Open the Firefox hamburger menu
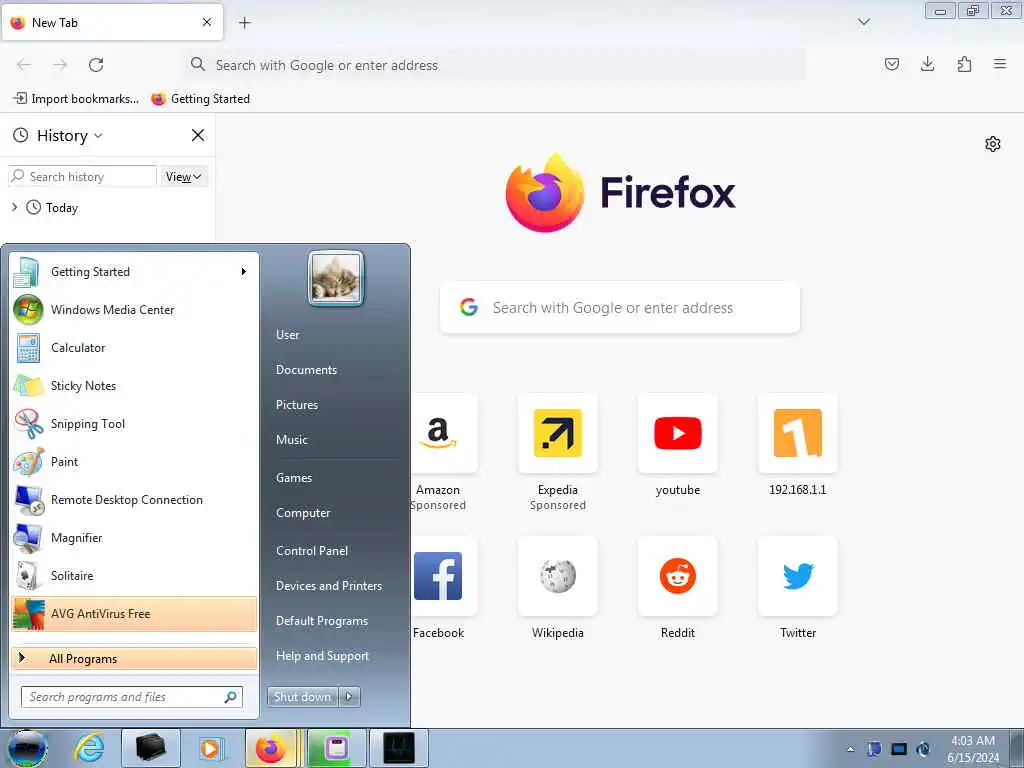Viewport: 1024px width, 768px height. pyautogui.click(x=1000, y=64)
